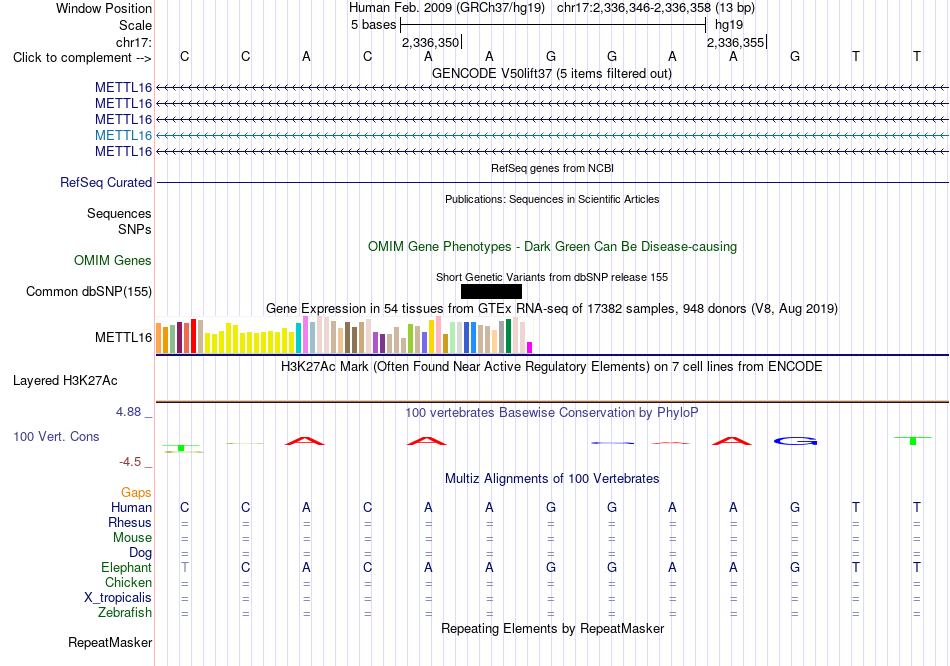Image resolution: width=950 pixels, height=666 pixels.
Task: Click '100 vertebrates Basewise Conservation by PhyloP' title
Action: [x=551, y=413]
